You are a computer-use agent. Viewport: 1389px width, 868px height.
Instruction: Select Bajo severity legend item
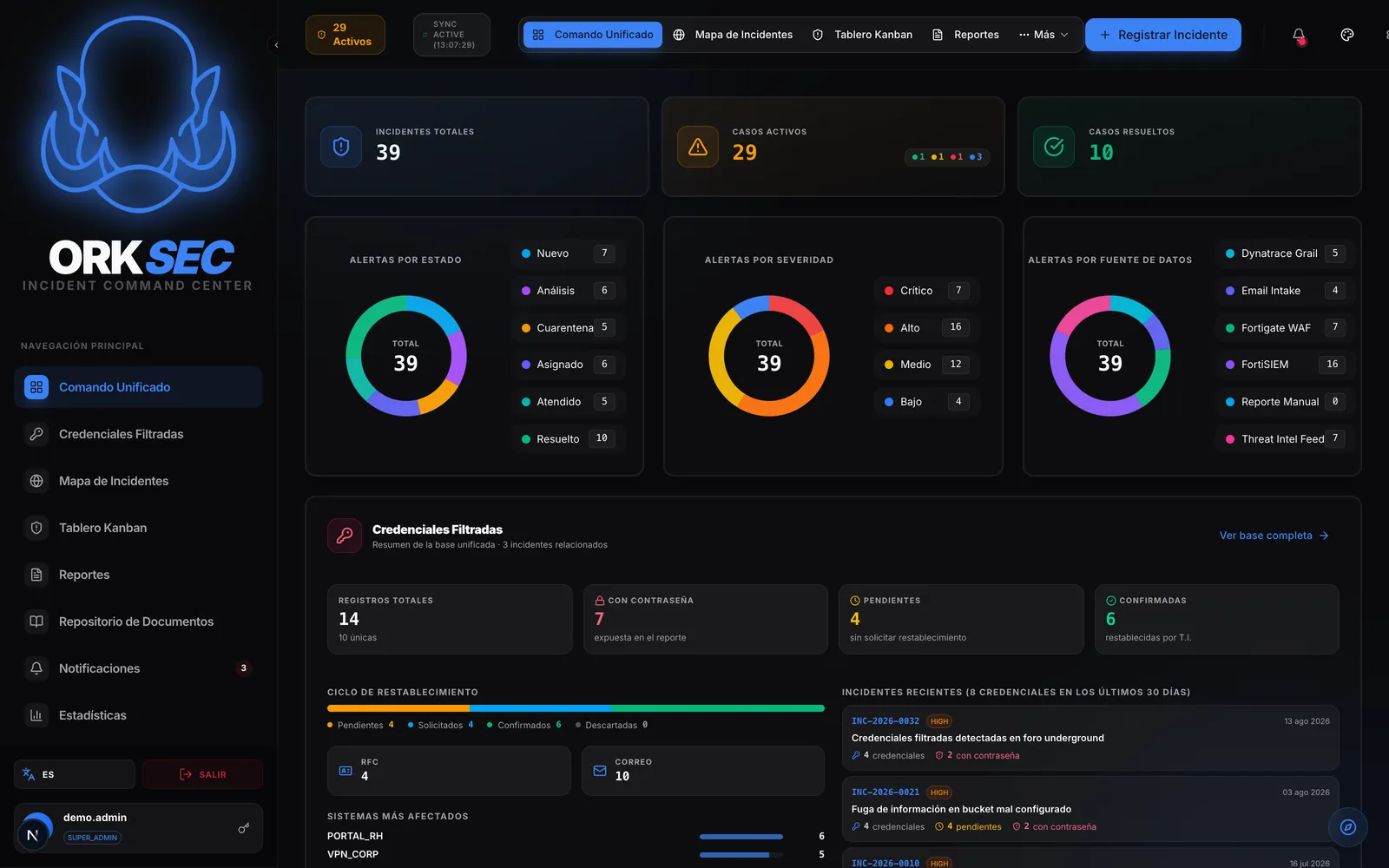[926, 402]
